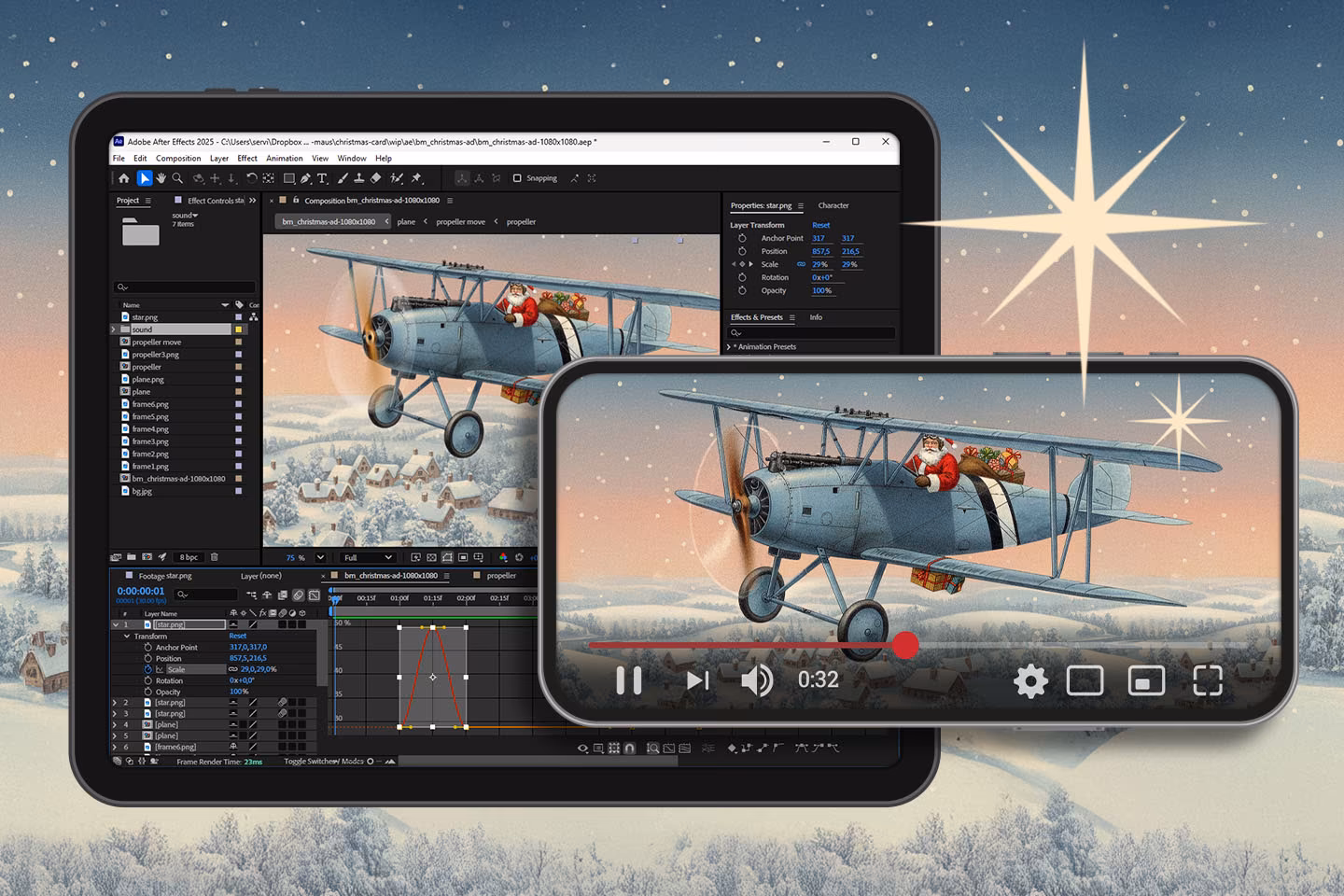Click the Effects & Presets search field
The image size is (1344, 896).
810,332
